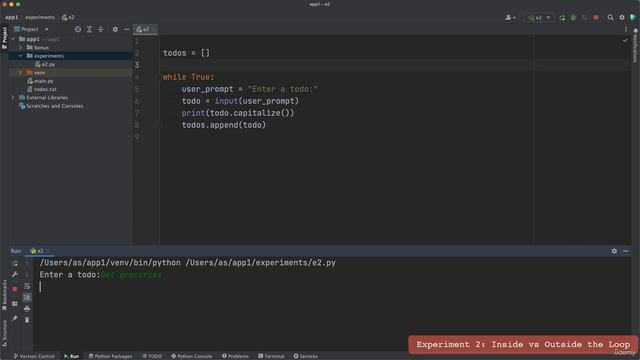
Task: Click e2.py path link in console output
Action: click(261, 263)
